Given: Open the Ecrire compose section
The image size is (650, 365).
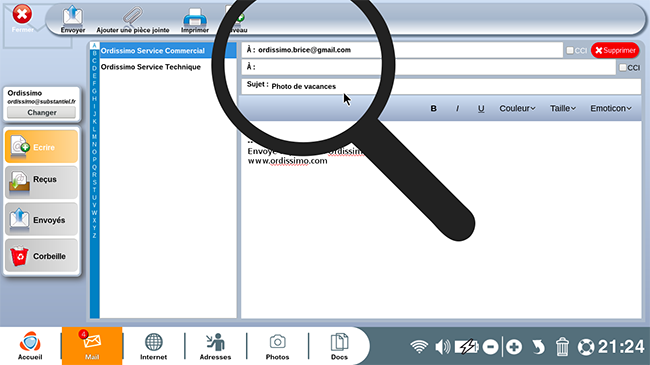Looking at the screenshot, I should pyautogui.click(x=41, y=146).
